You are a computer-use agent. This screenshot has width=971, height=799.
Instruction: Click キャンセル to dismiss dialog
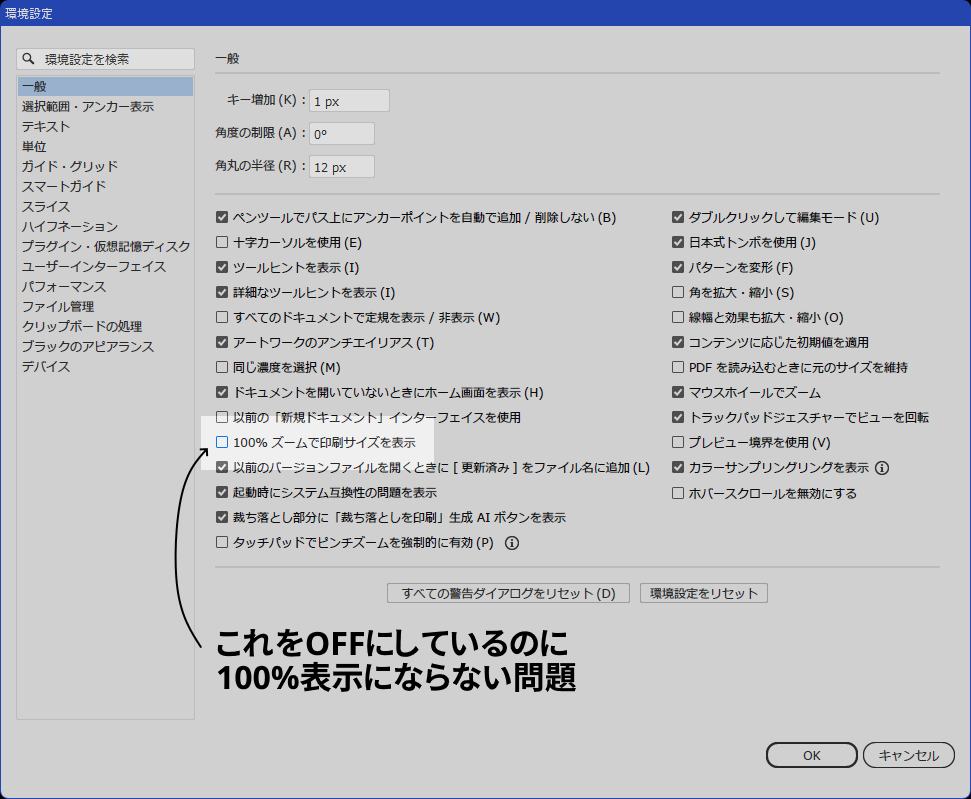(x=908, y=756)
